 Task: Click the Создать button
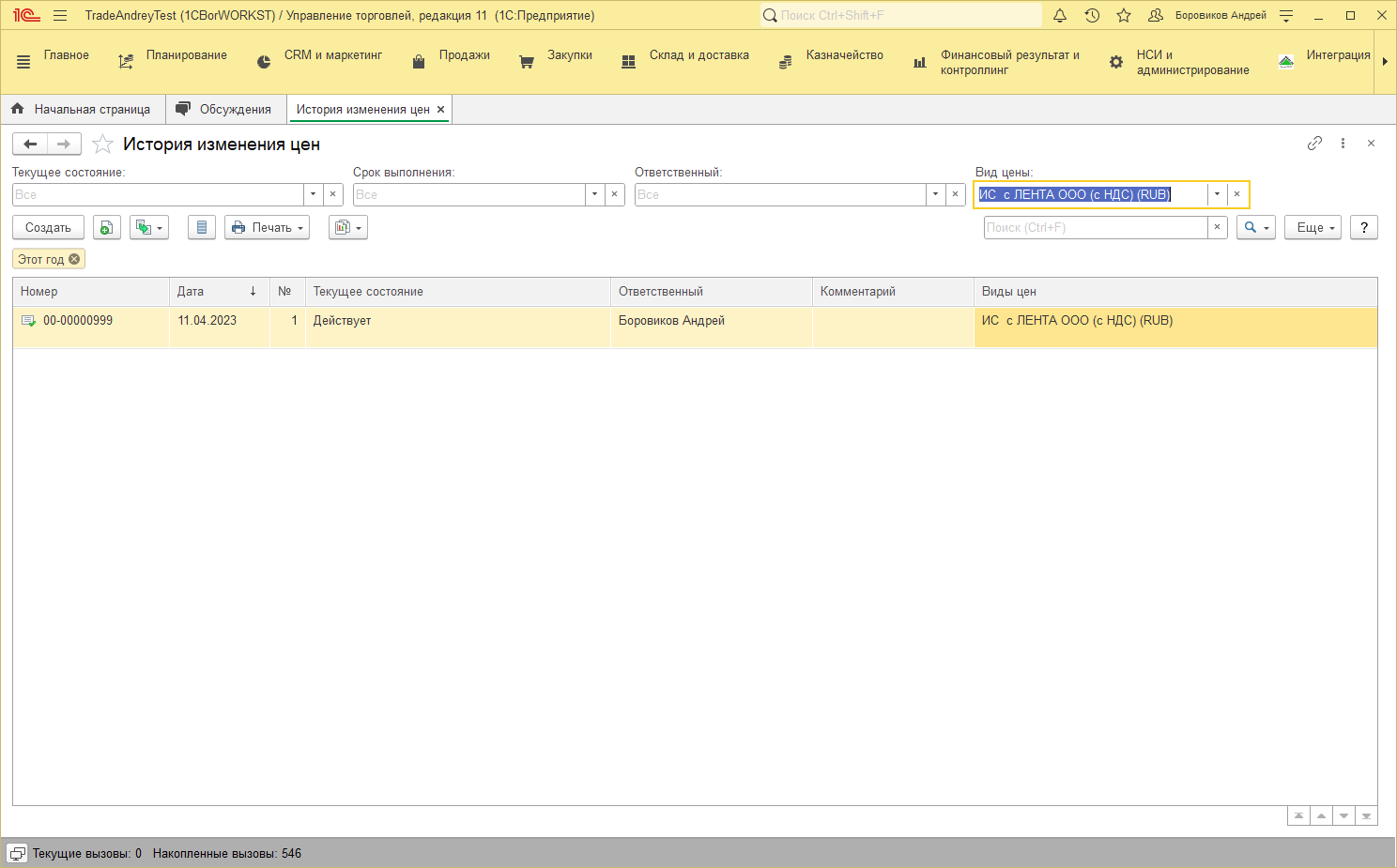coord(48,227)
